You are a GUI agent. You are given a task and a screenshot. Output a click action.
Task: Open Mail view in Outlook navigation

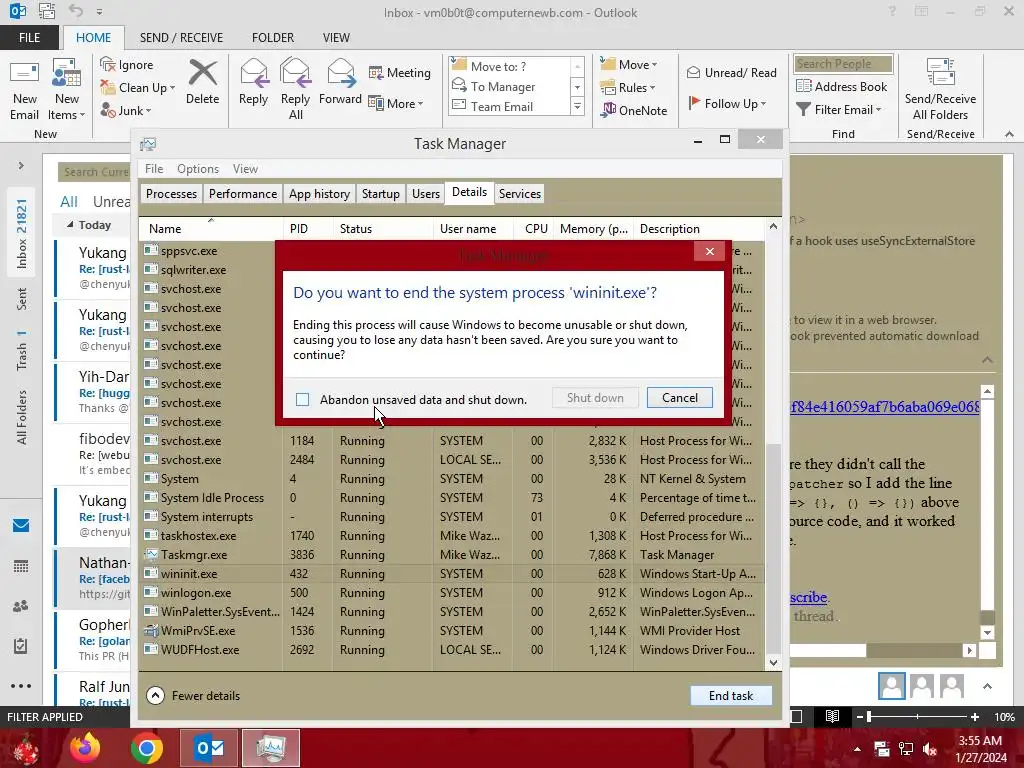pos(21,525)
